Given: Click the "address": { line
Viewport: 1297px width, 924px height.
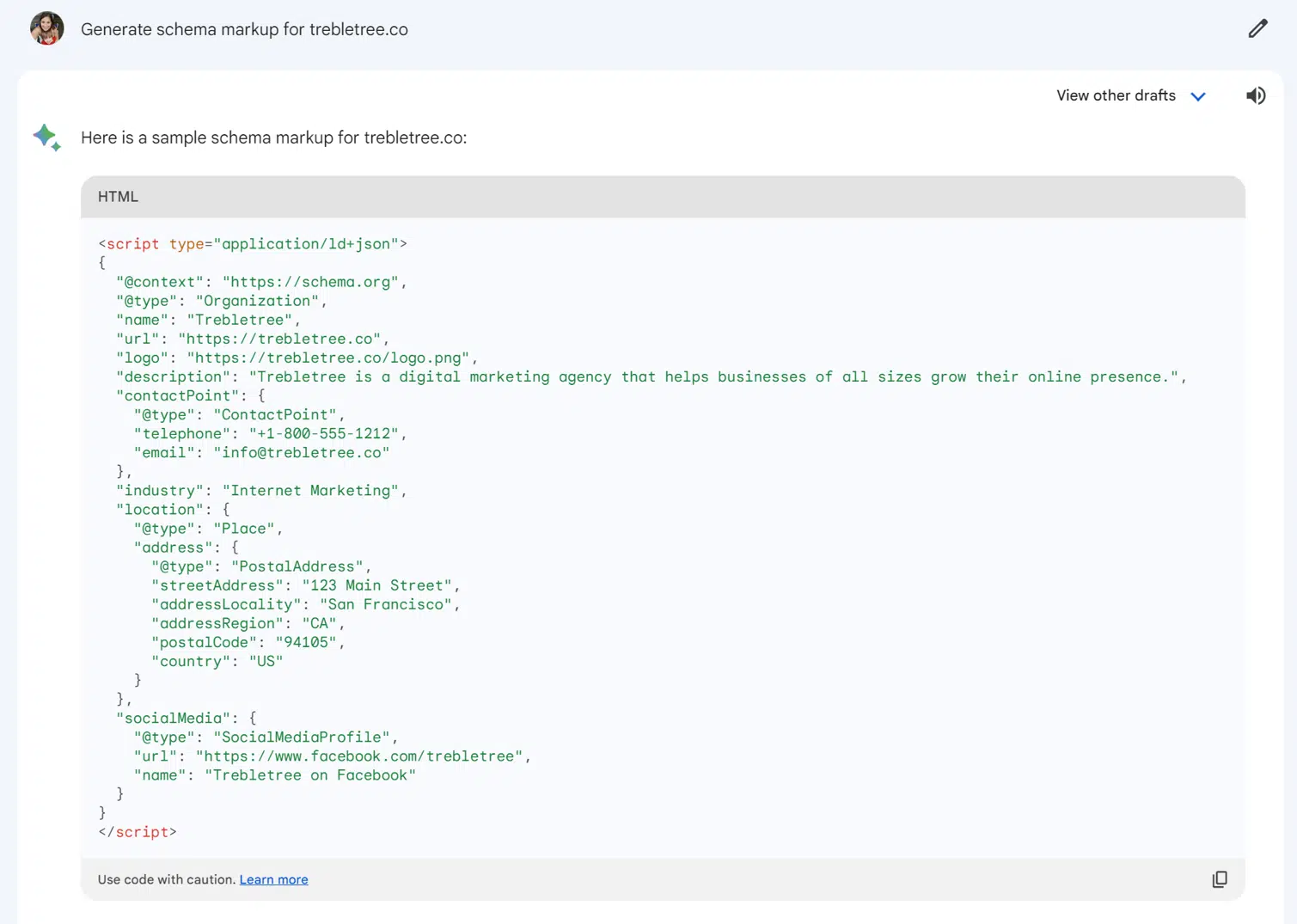Looking at the screenshot, I should pos(187,548).
